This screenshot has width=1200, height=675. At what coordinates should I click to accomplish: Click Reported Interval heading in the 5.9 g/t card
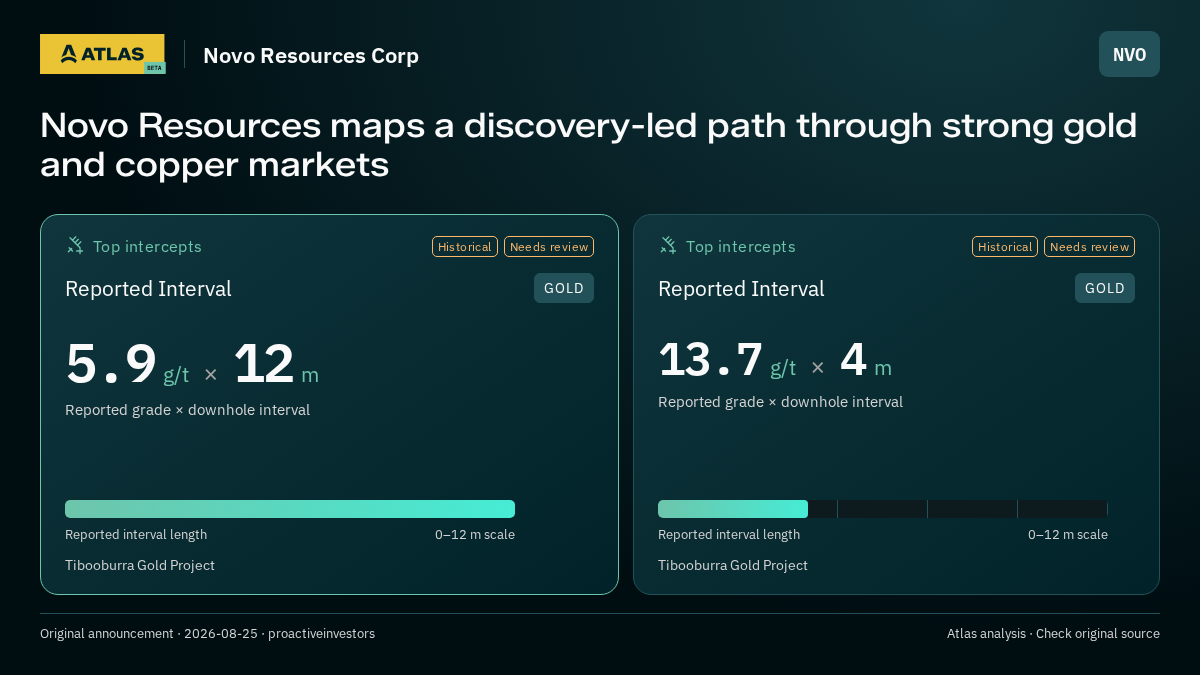pyautogui.click(x=148, y=289)
